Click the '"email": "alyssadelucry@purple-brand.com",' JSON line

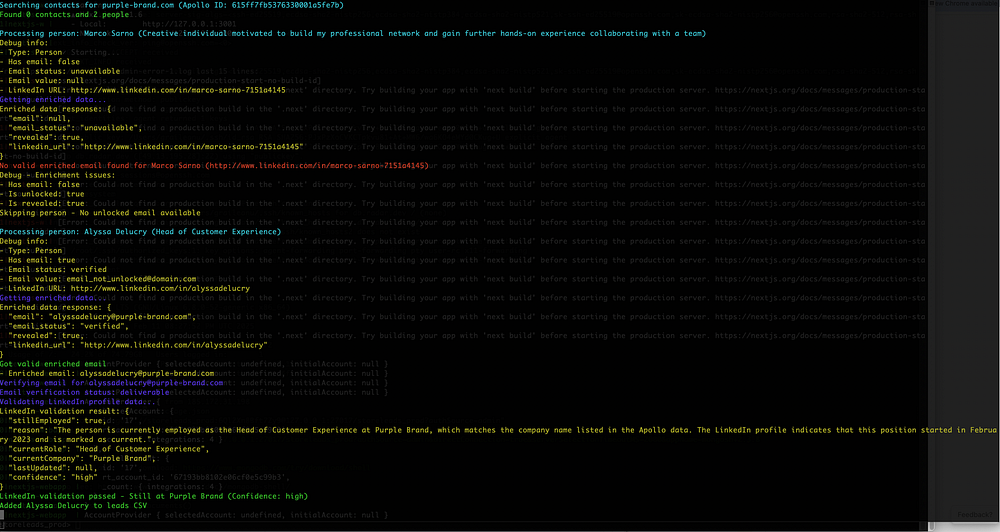pos(102,316)
